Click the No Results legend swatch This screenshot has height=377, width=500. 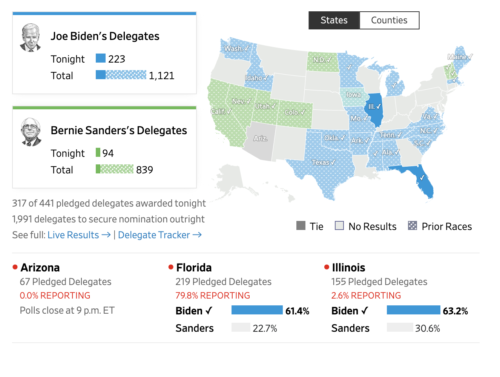339,226
